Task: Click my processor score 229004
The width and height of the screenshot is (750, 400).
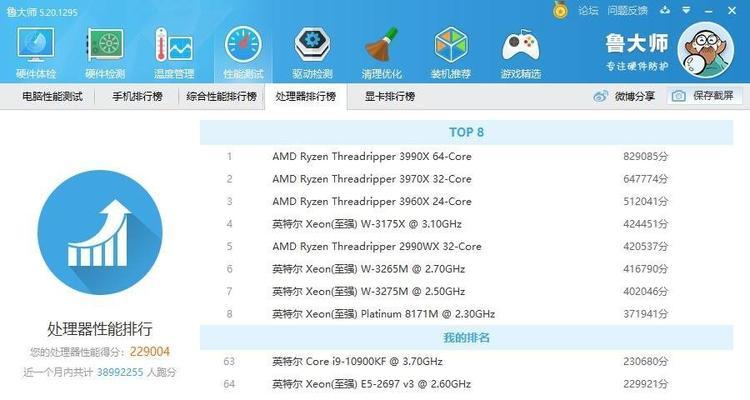Action: click(x=150, y=352)
